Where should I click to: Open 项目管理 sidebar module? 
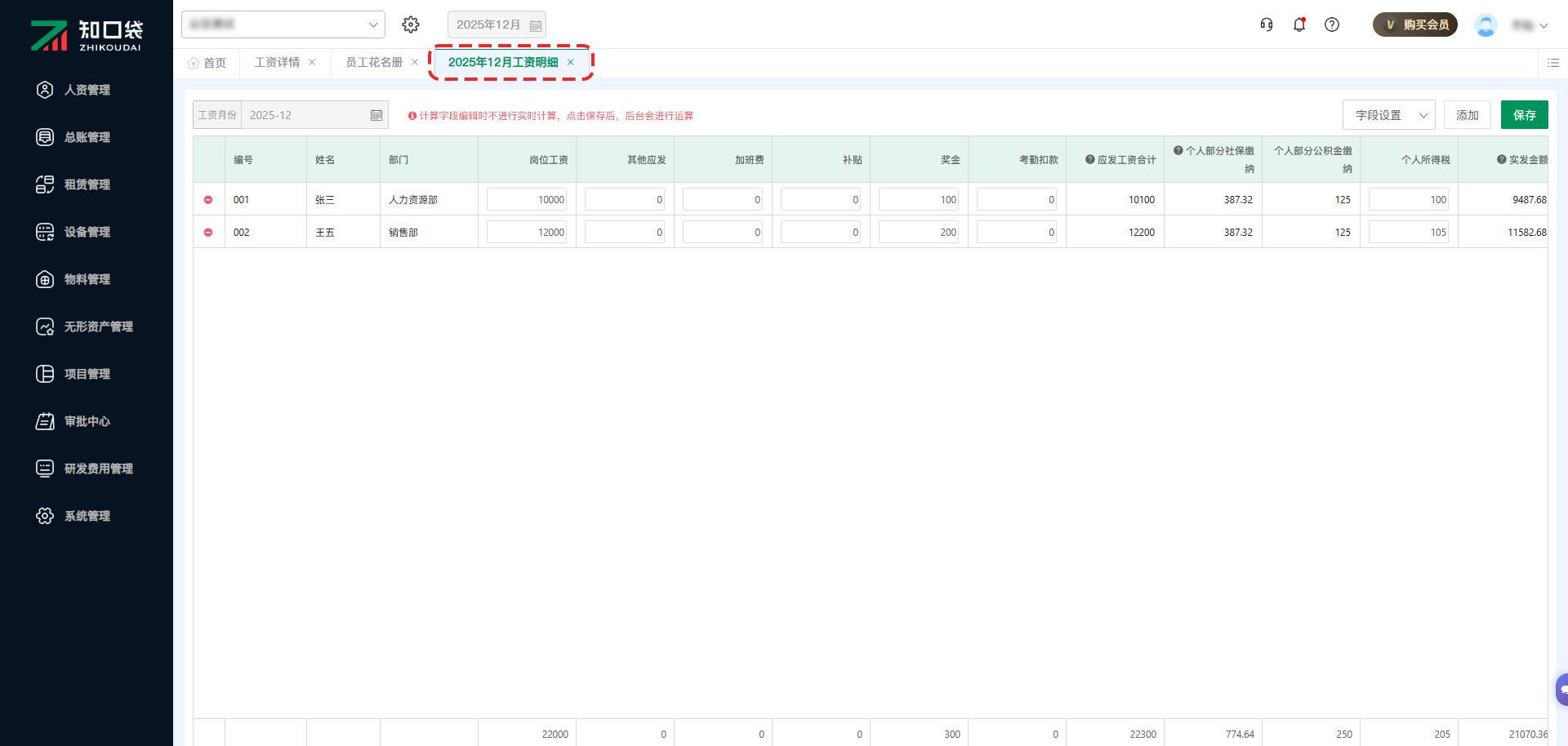pos(87,374)
